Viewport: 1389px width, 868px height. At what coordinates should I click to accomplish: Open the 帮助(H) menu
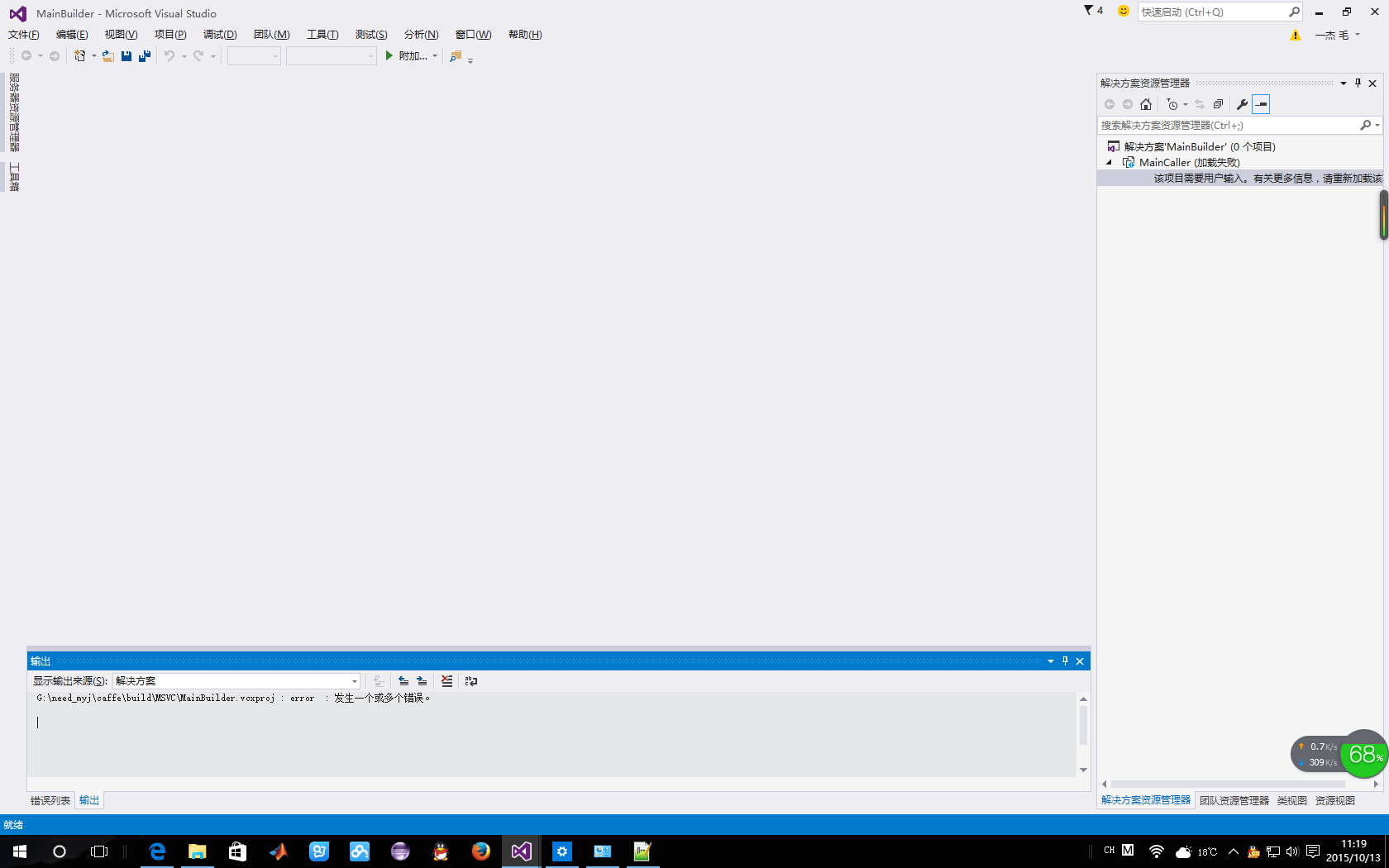pos(525,35)
